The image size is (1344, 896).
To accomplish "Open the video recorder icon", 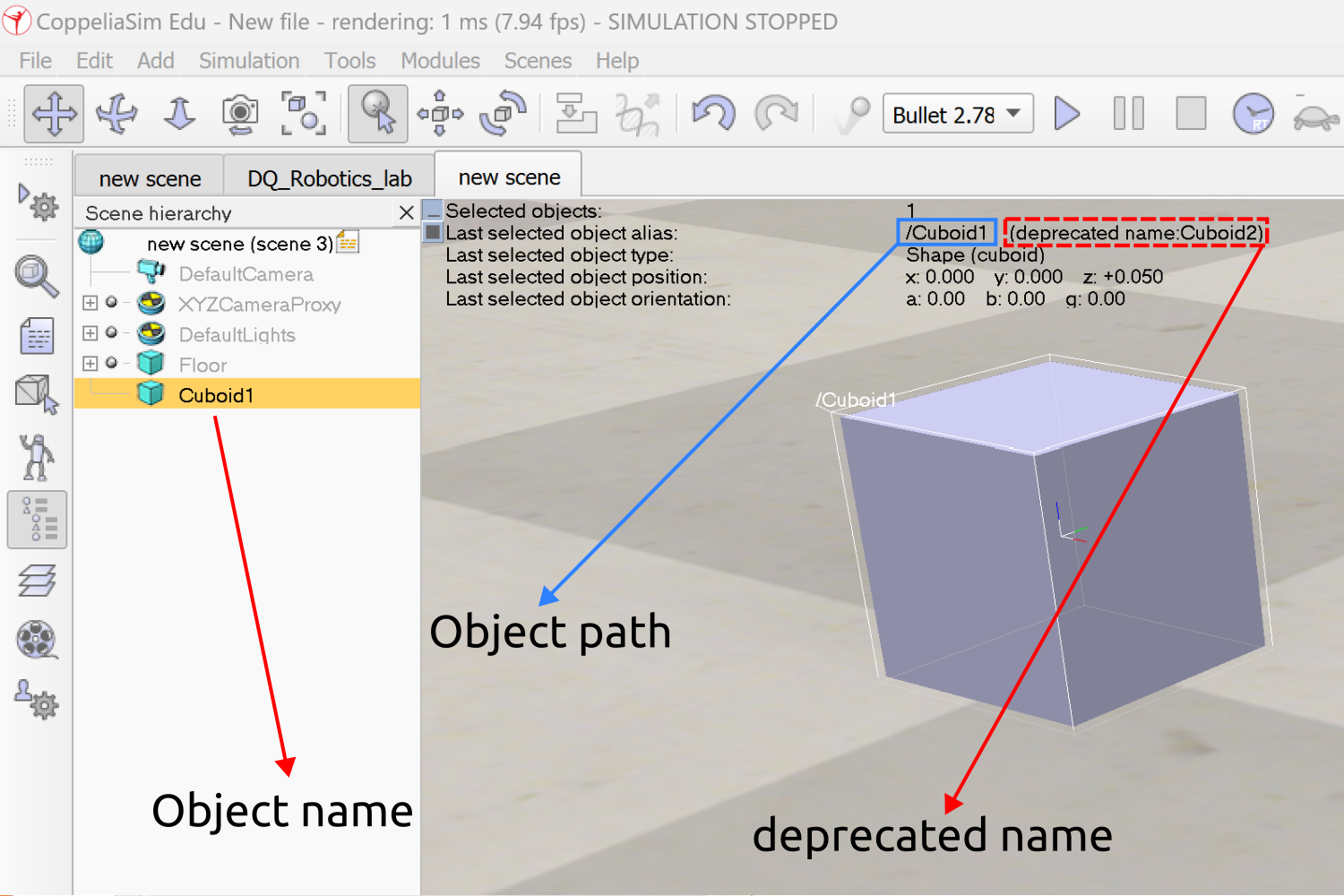I will (x=37, y=640).
